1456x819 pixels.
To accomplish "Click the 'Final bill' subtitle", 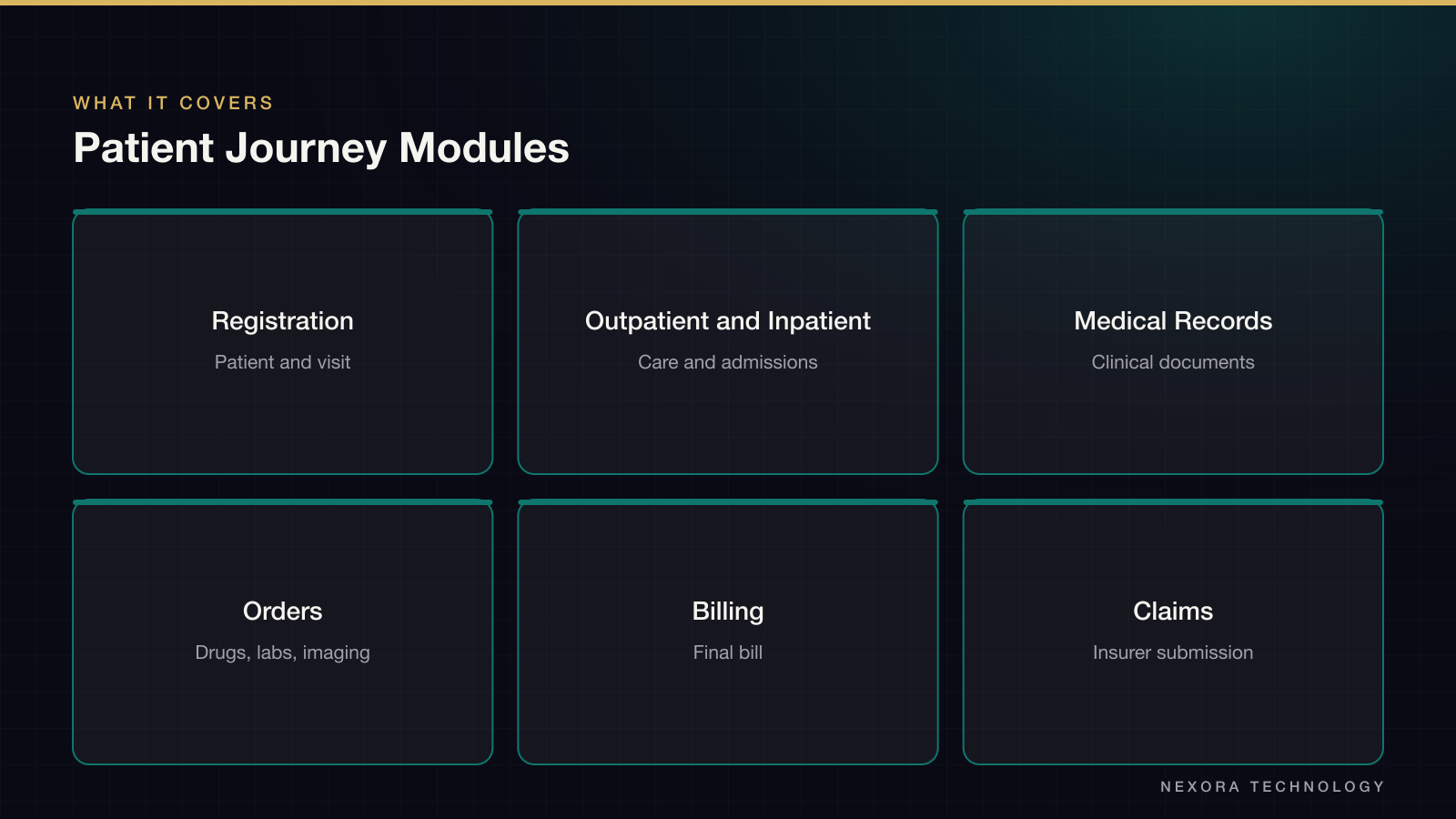I will tap(728, 652).
